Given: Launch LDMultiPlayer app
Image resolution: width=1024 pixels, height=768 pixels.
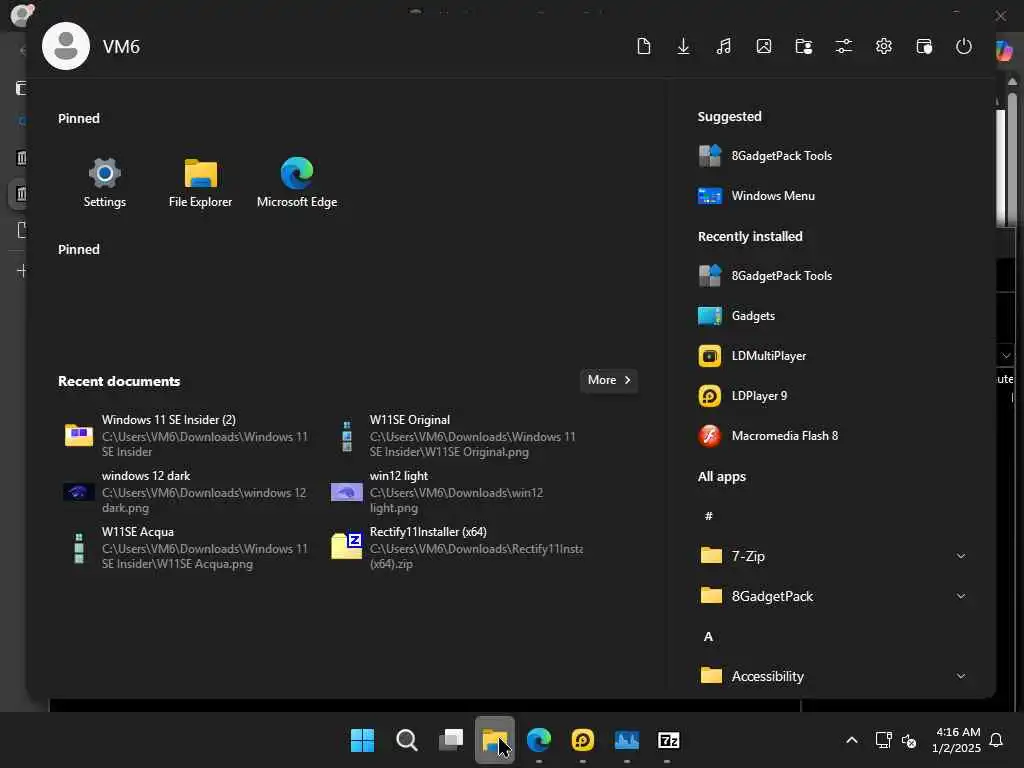Looking at the screenshot, I should coord(752,355).
